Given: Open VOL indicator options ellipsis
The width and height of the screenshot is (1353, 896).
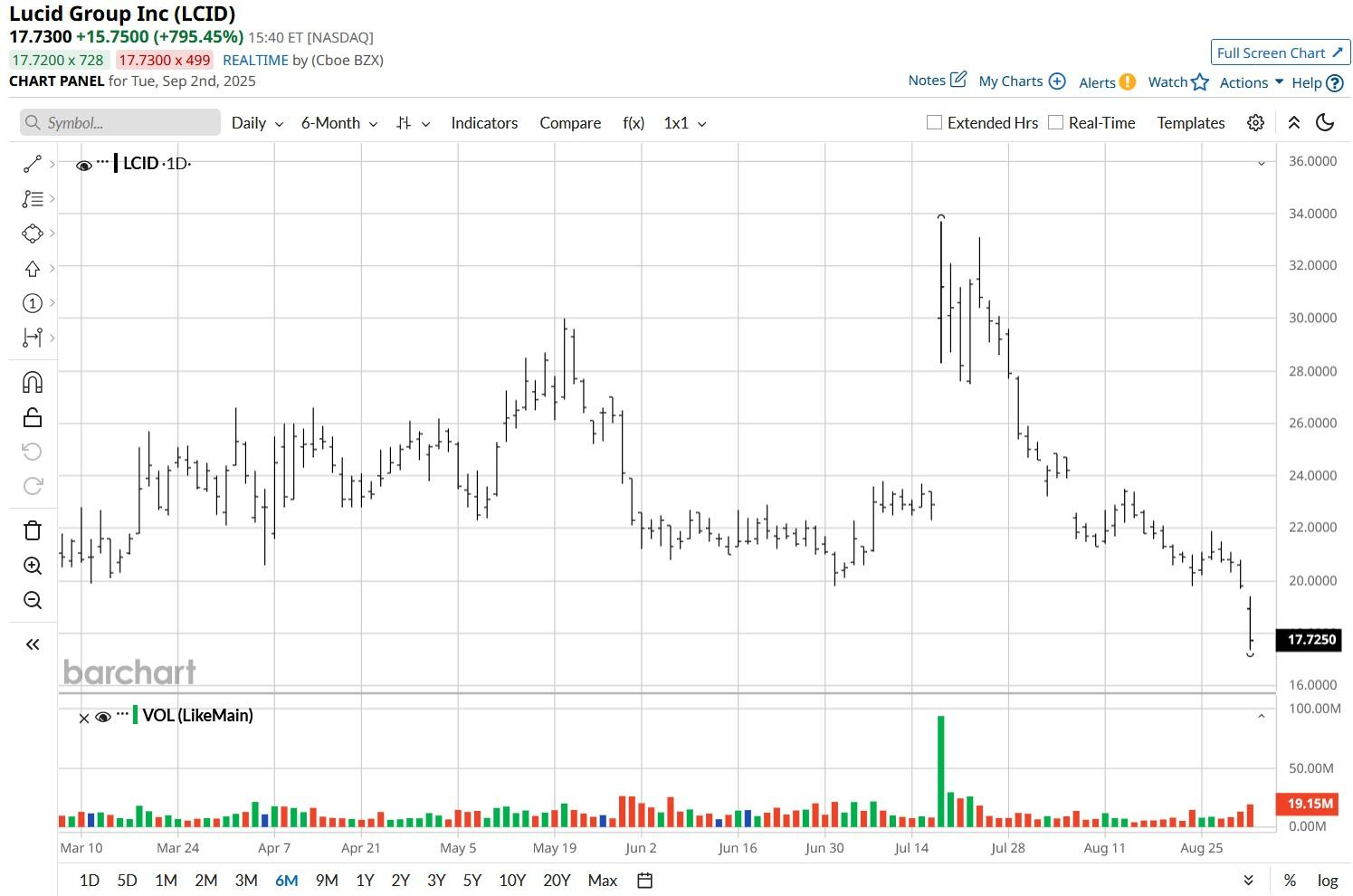Looking at the screenshot, I should [x=122, y=714].
